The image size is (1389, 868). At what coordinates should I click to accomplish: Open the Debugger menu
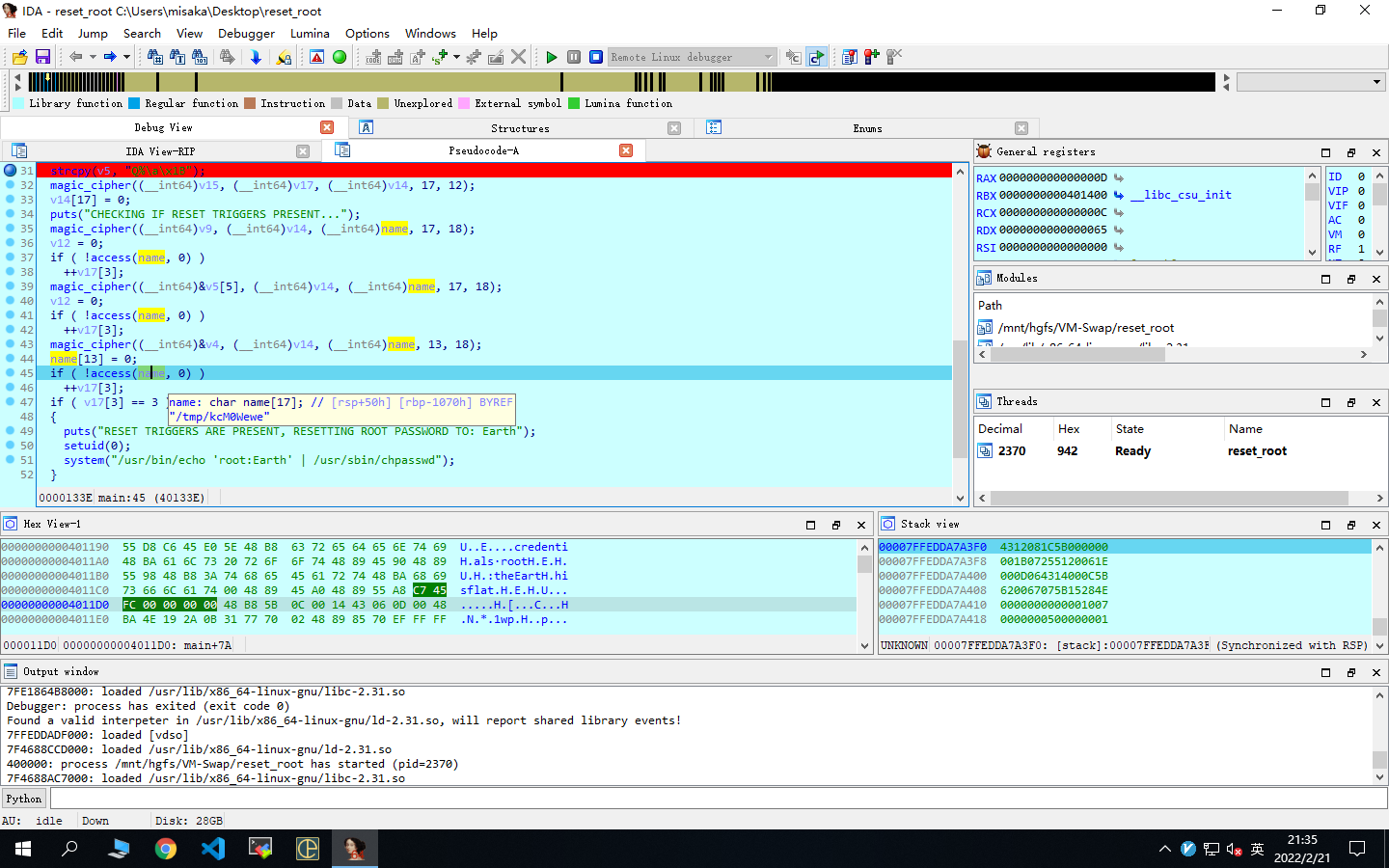point(246,33)
